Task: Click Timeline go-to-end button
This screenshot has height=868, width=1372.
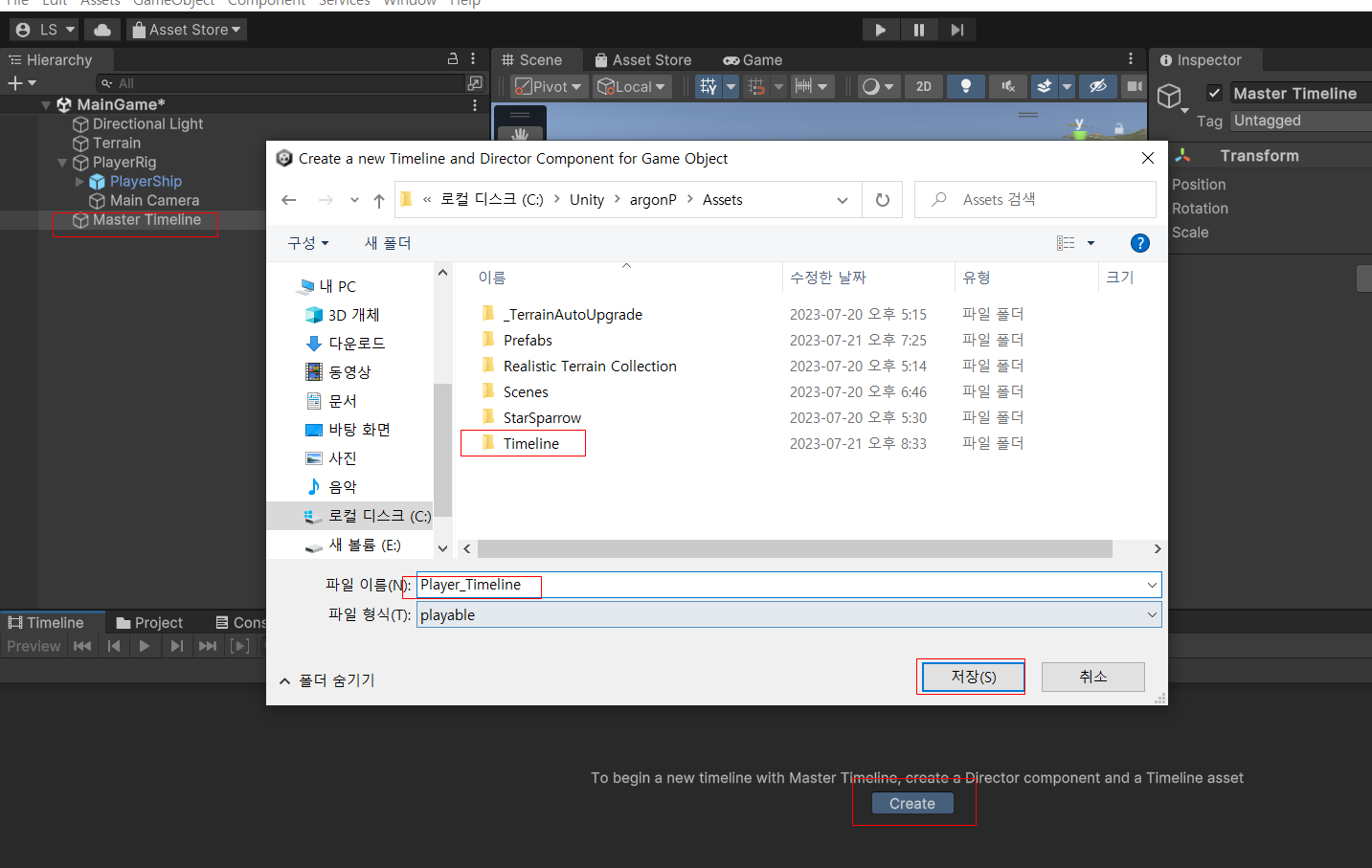Action: click(208, 646)
